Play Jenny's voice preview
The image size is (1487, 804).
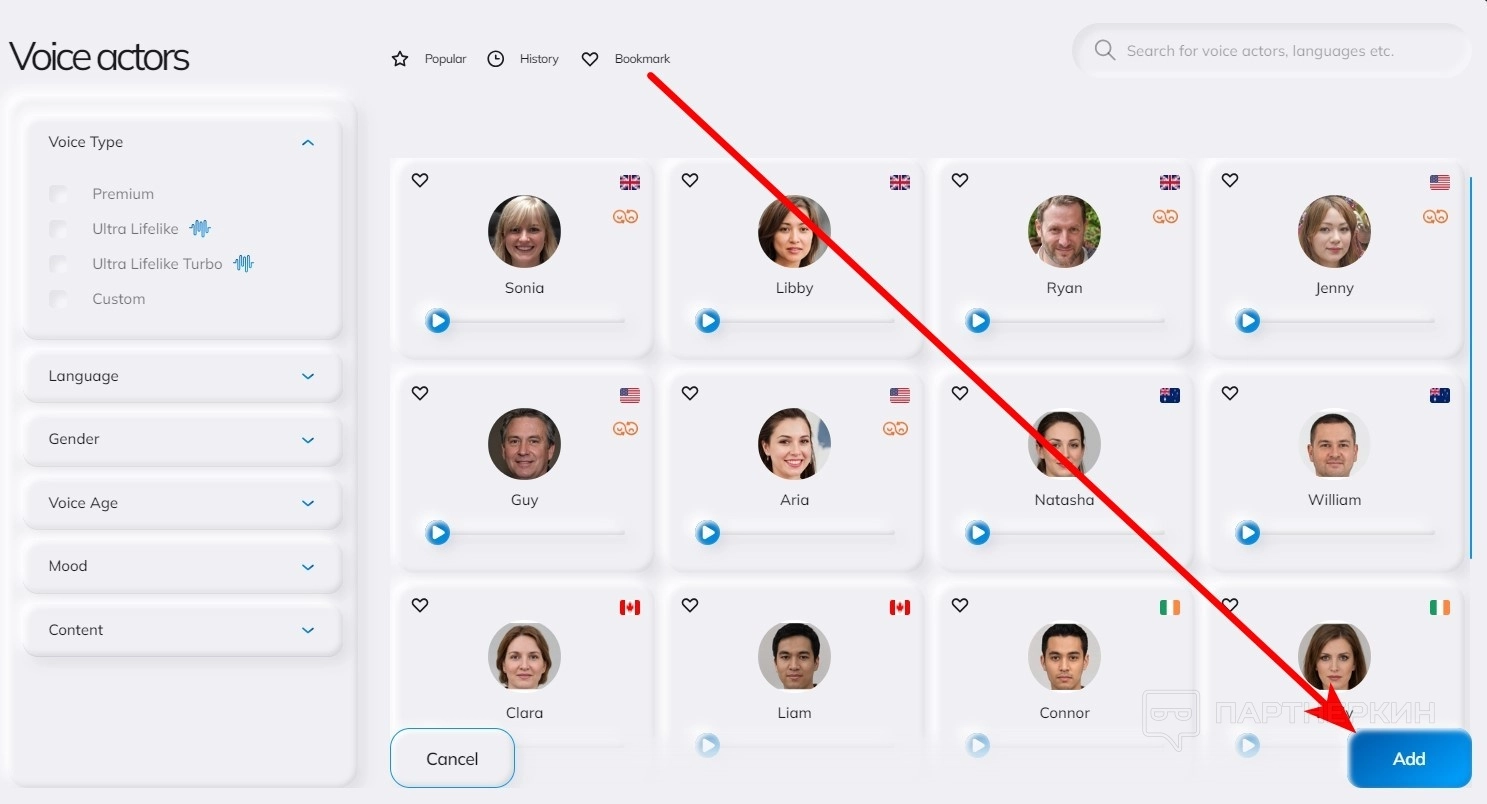pos(1248,321)
